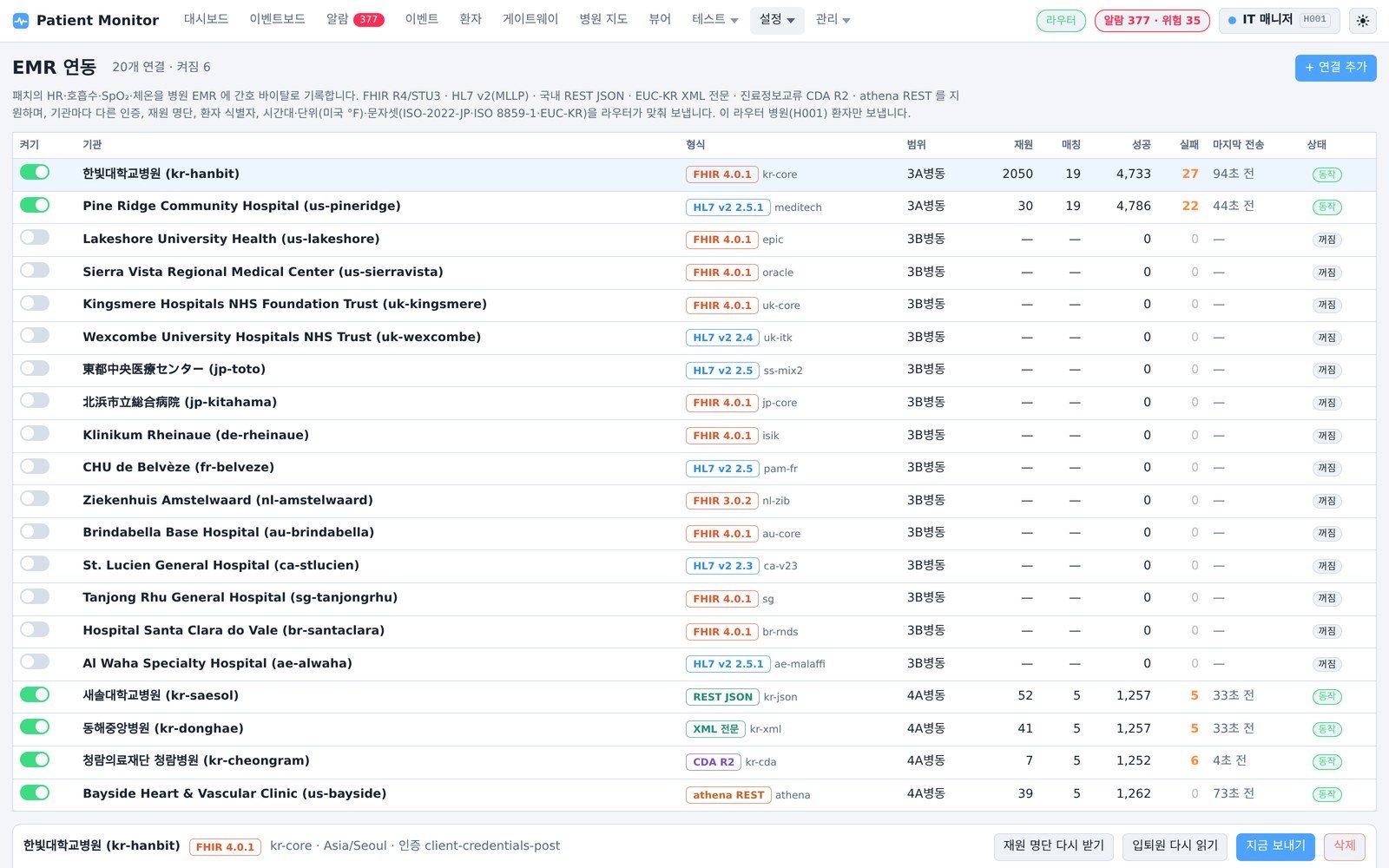
Task: Click the Patient Monitor heart logo icon
Action: [21, 20]
